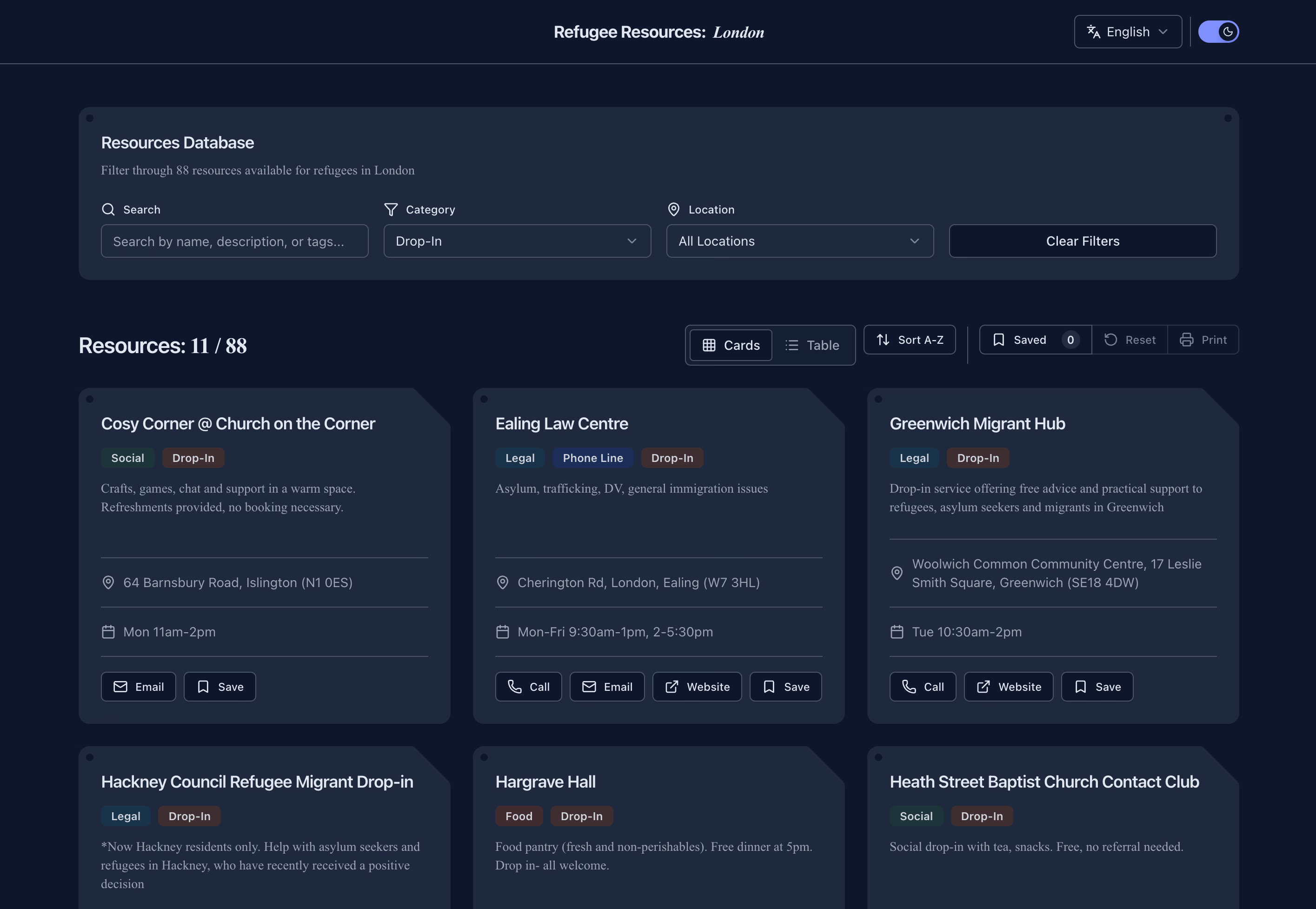Sort the resources A-Z

909,340
